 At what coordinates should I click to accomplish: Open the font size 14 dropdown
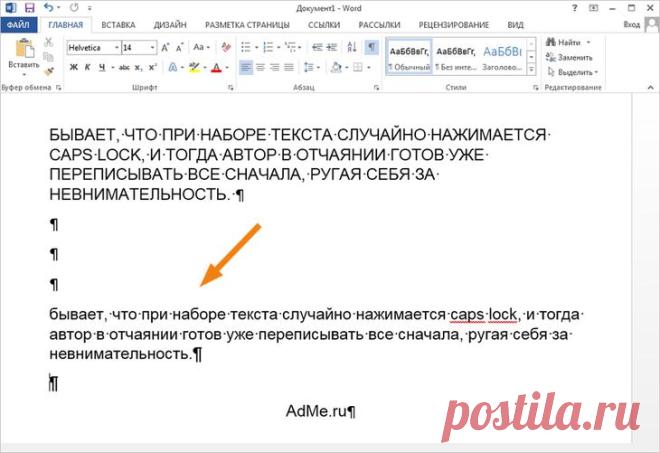point(152,48)
